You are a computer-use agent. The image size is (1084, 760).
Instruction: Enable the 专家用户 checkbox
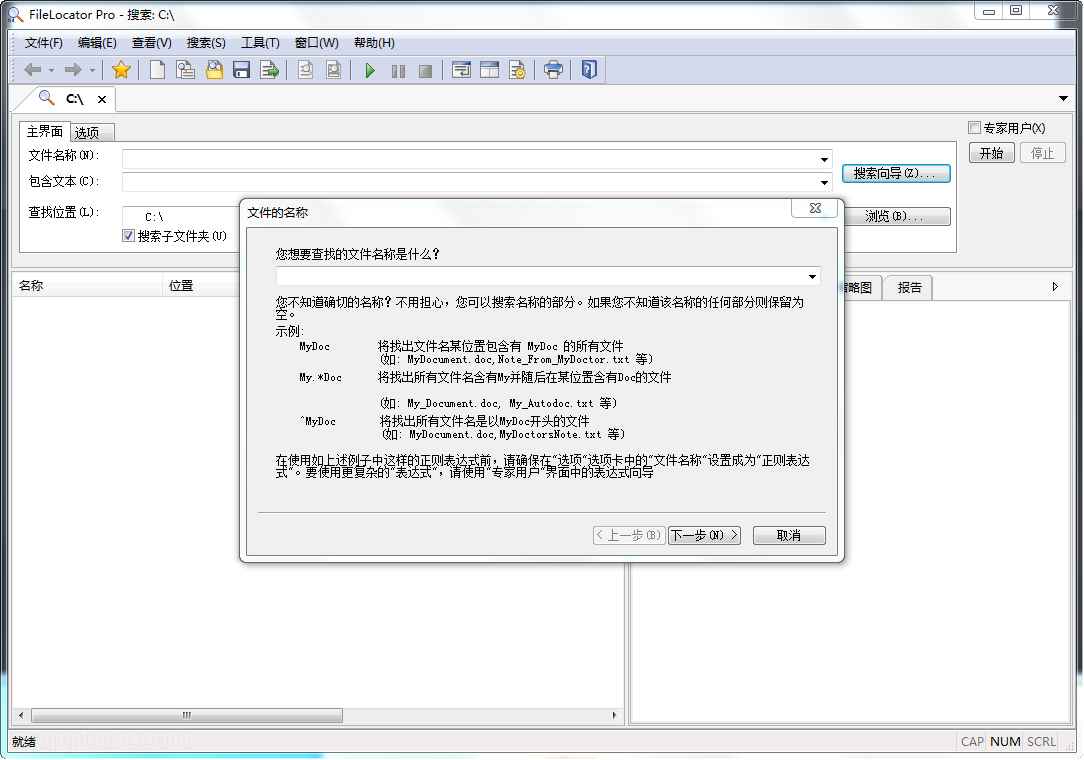click(975, 128)
